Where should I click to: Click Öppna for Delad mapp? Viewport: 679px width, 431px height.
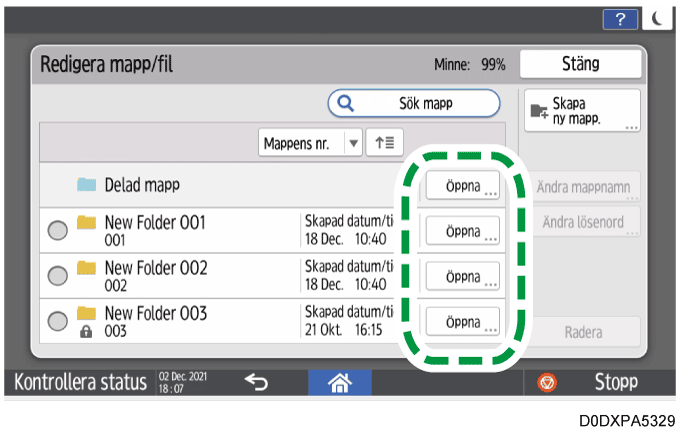click(463, 186)
